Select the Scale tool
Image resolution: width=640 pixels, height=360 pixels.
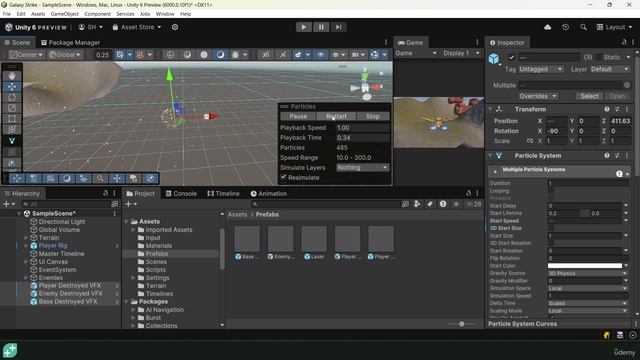[12, 108]
